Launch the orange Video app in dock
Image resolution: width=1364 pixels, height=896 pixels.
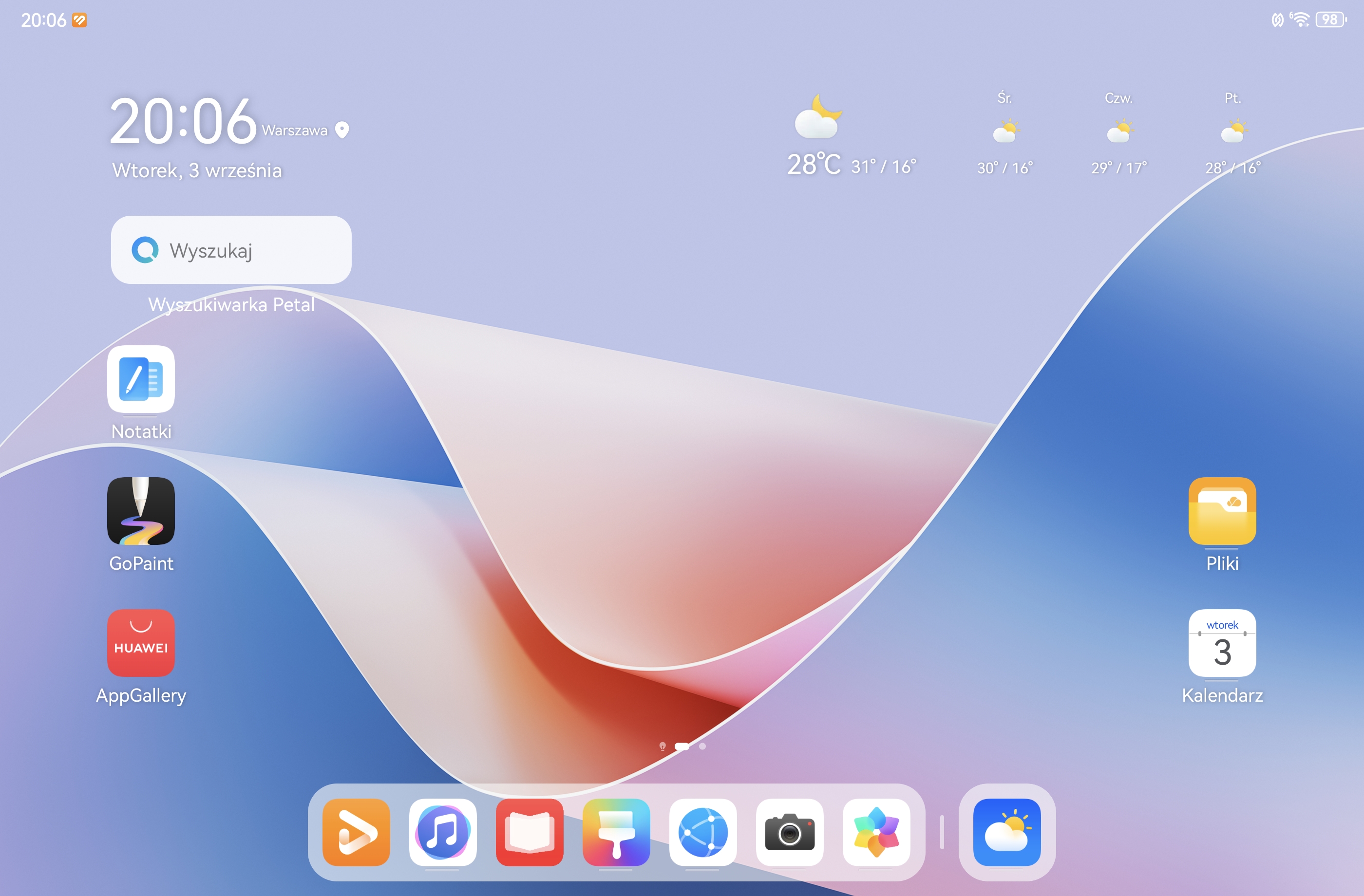pyautogui.click(x=357, y=832)
